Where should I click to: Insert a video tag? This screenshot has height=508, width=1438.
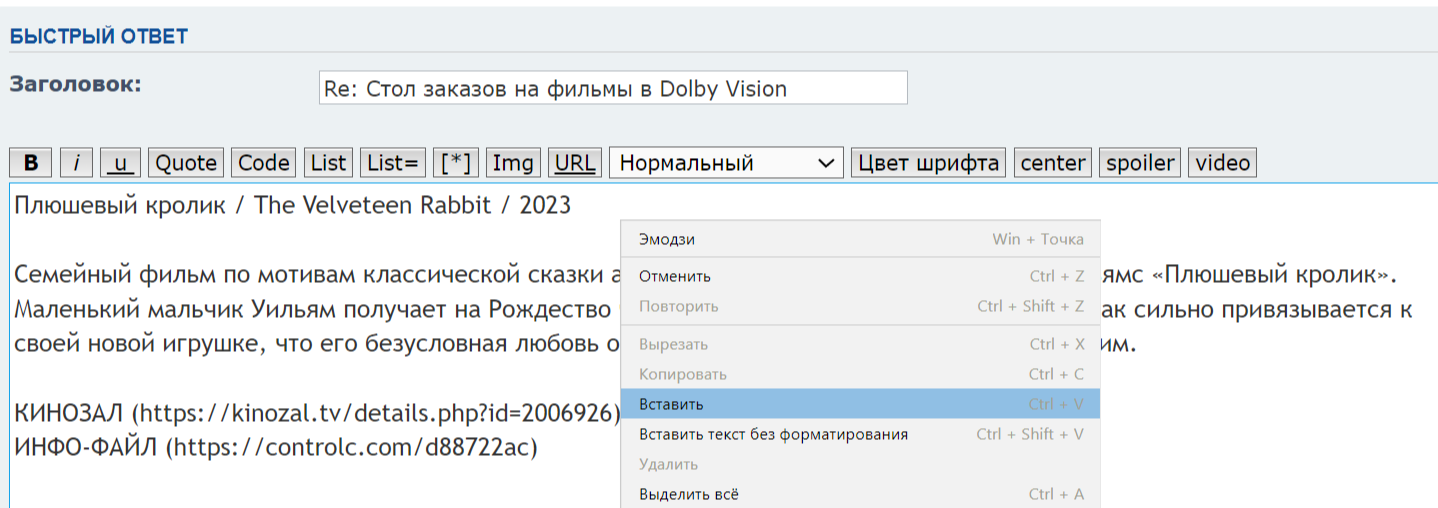click(1222, 163)
